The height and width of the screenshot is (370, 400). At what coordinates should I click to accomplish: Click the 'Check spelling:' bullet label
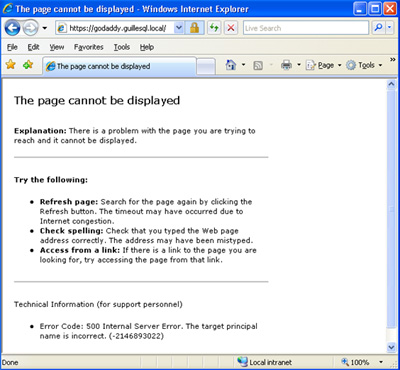(x=72, y=231)
